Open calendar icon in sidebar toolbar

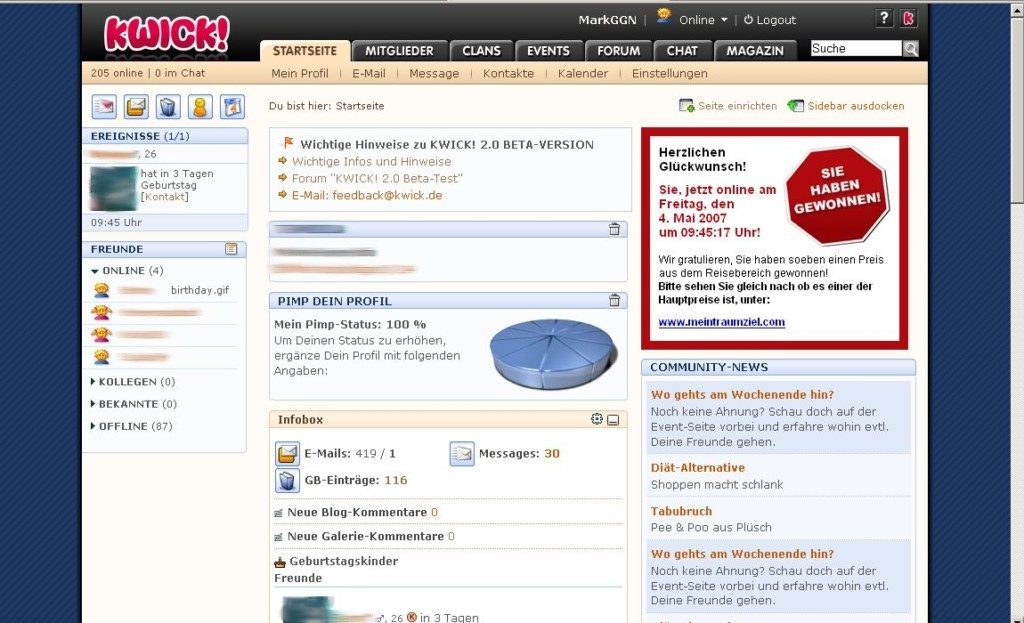coord(232,106)
